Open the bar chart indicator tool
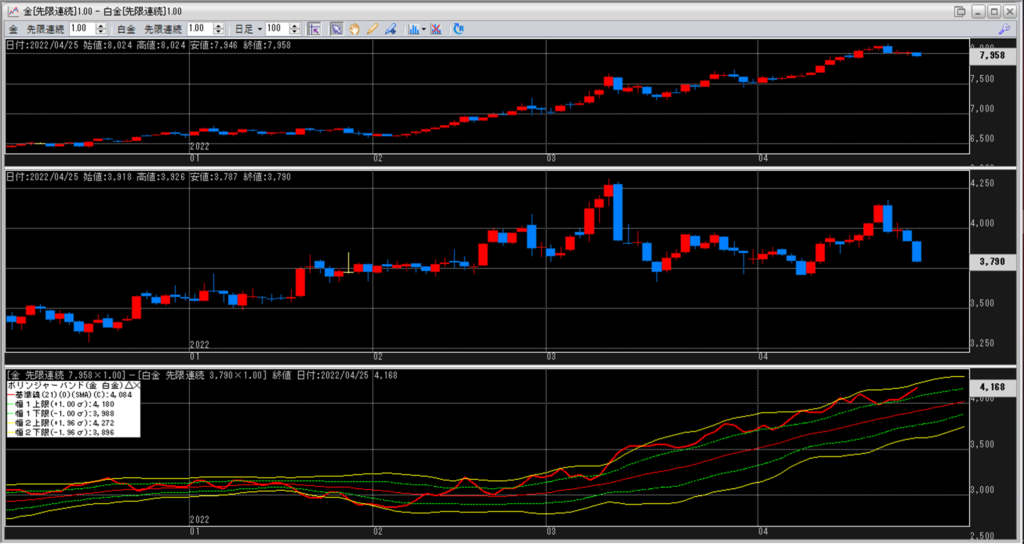This screenshot has height=544, width=1024. [413, 29]
